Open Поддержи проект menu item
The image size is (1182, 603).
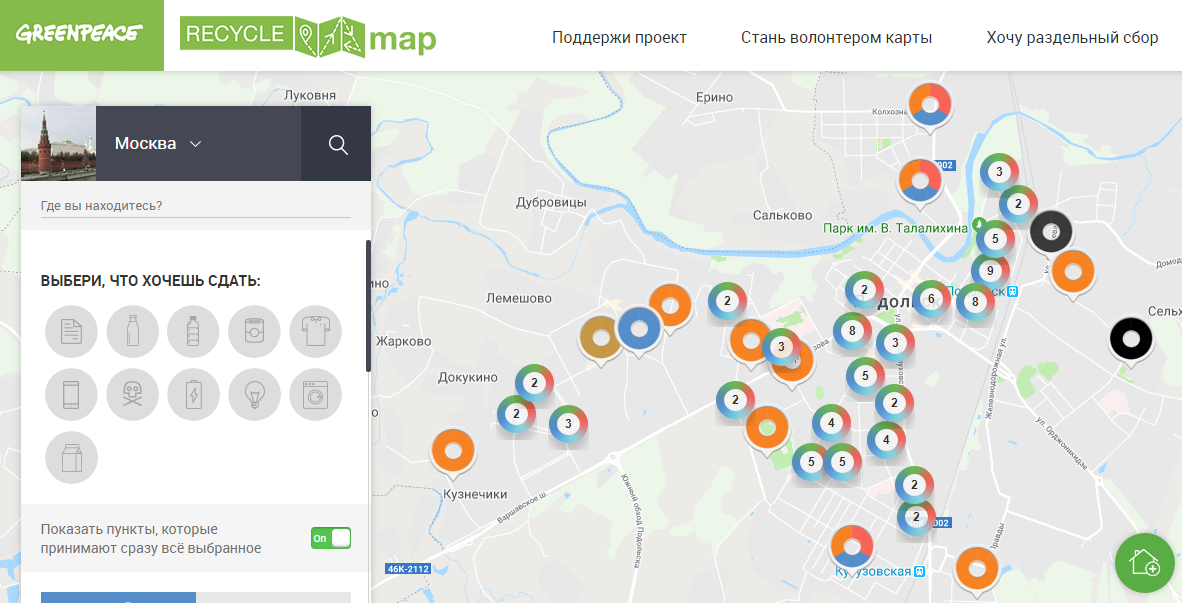[619, 38]
